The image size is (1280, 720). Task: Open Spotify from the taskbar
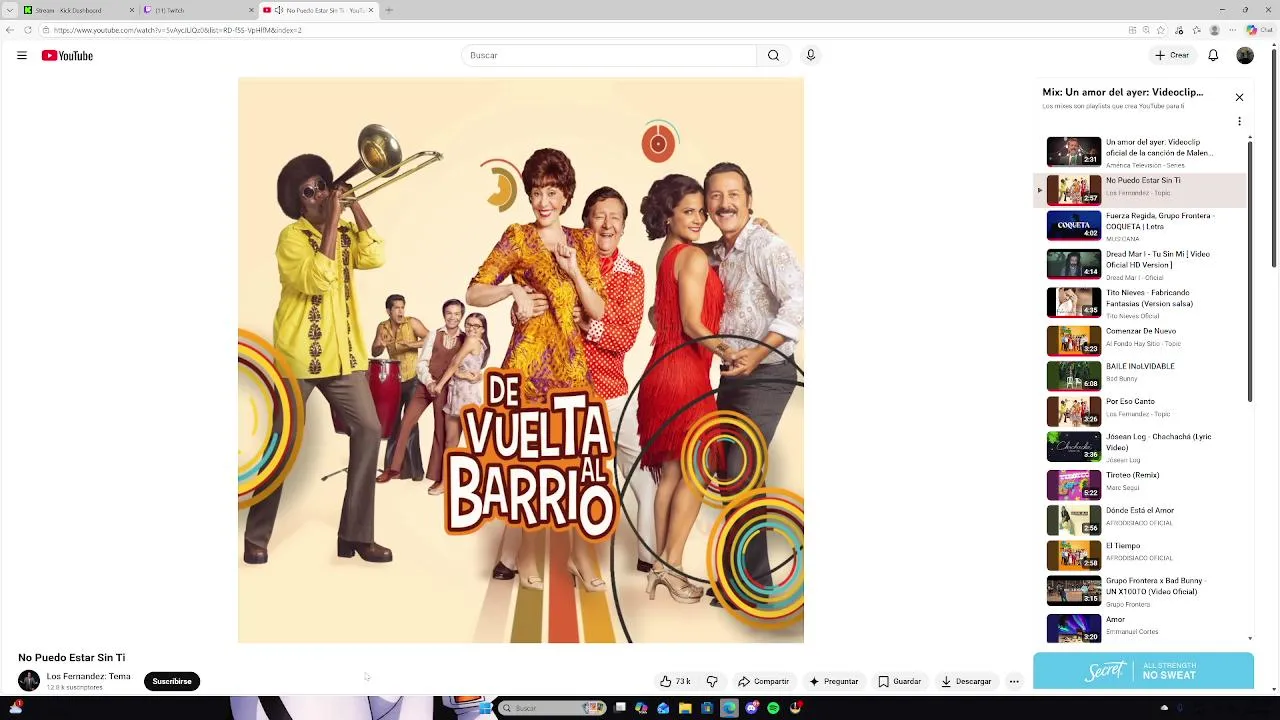pyautogui.click(x=773, y=708)
